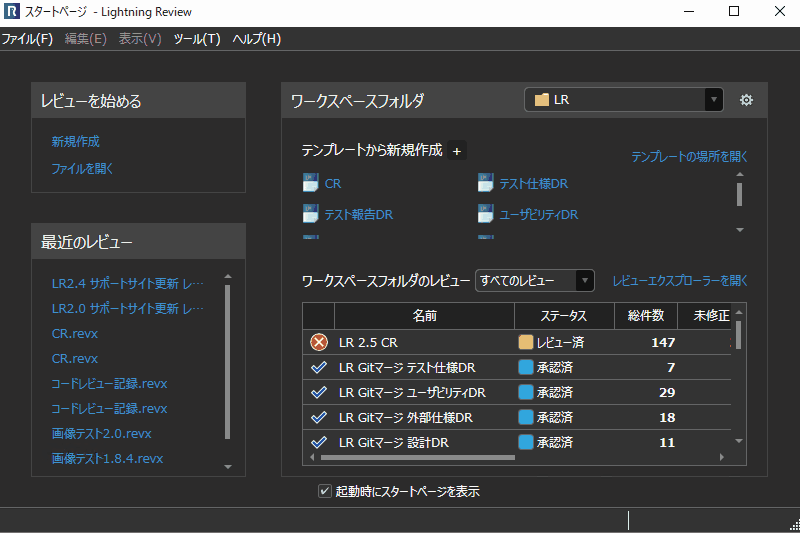This screenshot has width=800, height=533.
Task: Sort by 総件数 column header
Action: pos(646,316)
